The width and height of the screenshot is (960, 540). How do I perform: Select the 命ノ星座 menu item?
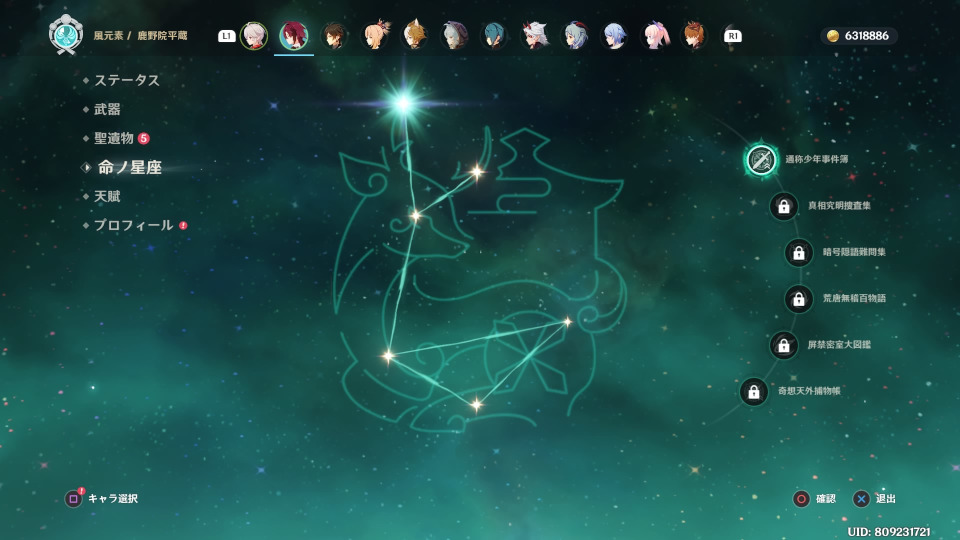(129, 167)
